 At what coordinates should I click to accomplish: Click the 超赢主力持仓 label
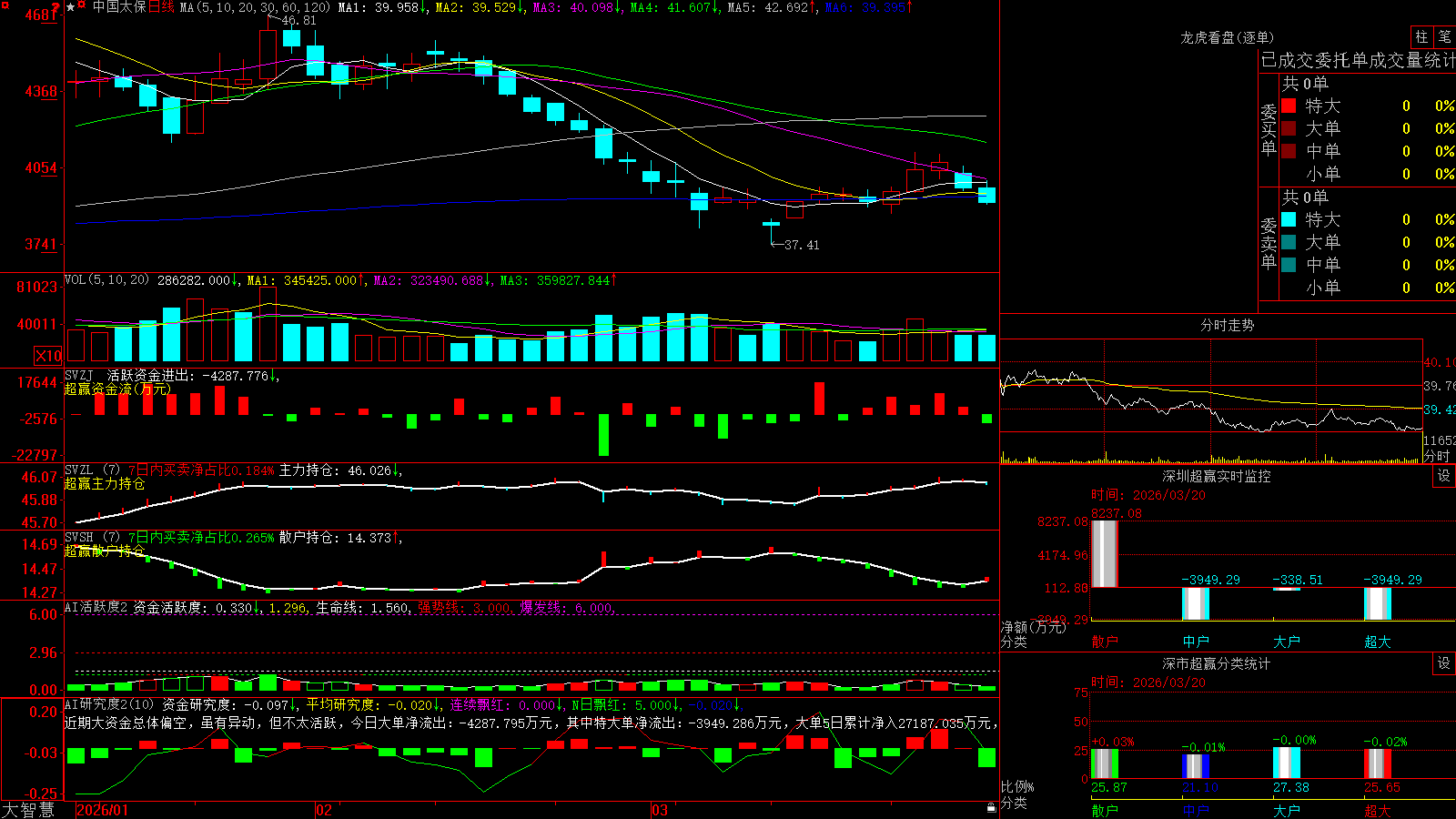point(105,483)
